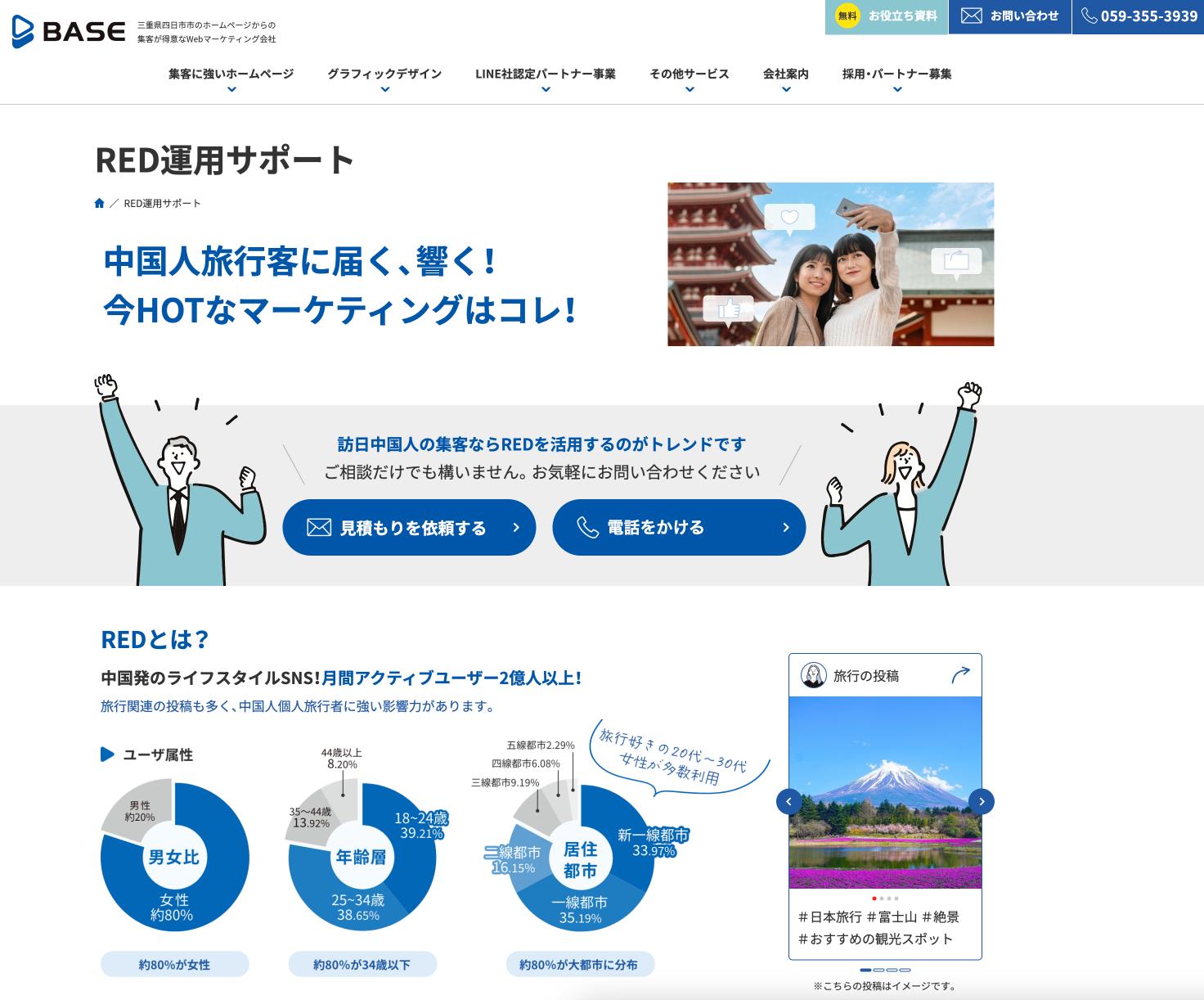
Task: Click the お問い合わせ header button
Action: [1010, 17]
